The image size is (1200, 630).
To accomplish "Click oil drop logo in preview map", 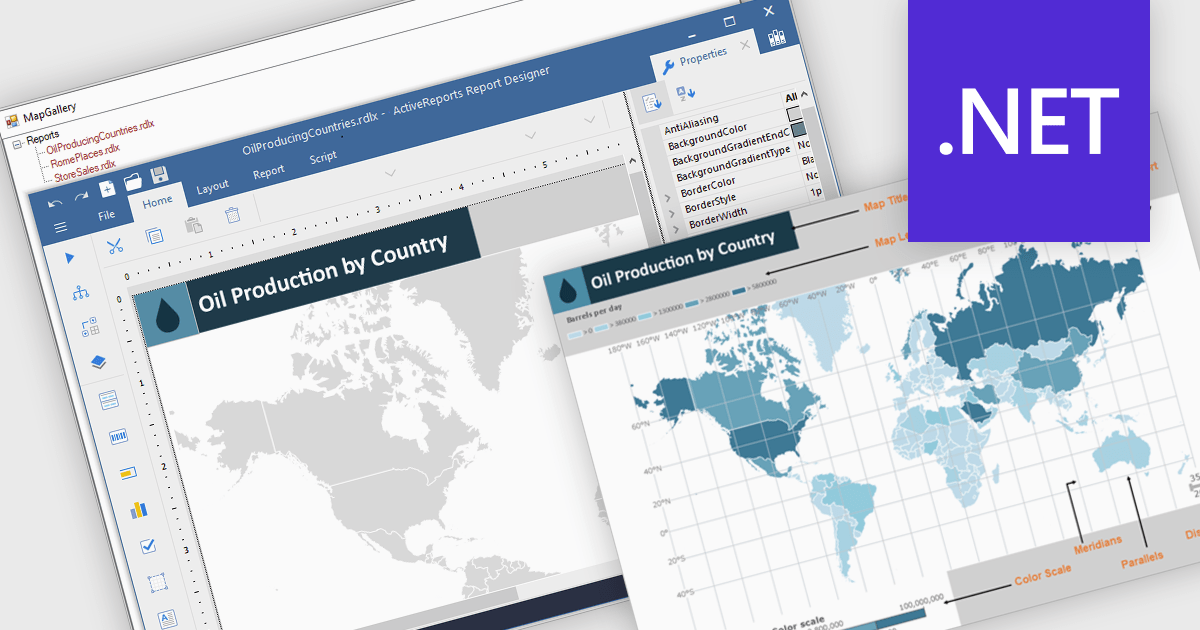I will 568,291.
